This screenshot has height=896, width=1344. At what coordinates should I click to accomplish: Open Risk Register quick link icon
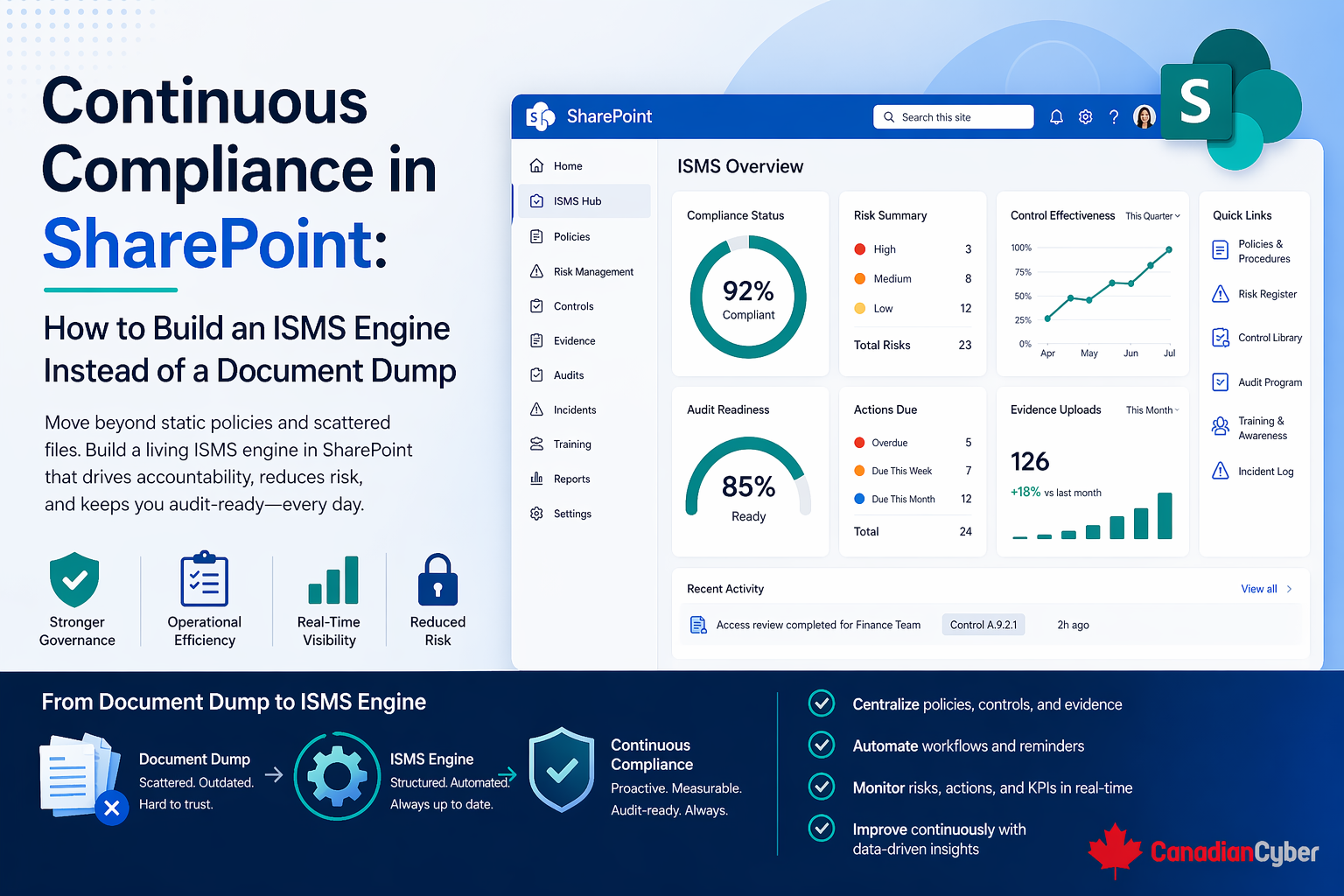(x=1220, y=294)
